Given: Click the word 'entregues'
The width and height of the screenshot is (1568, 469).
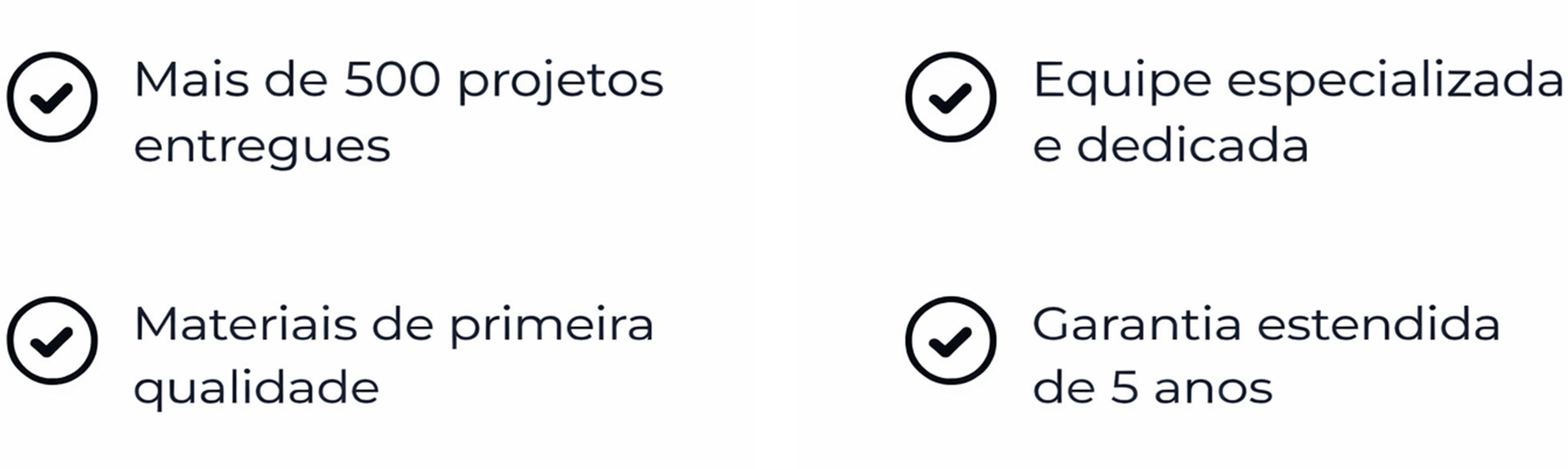Looking at the screenshot, I should (x=262, y=148).
